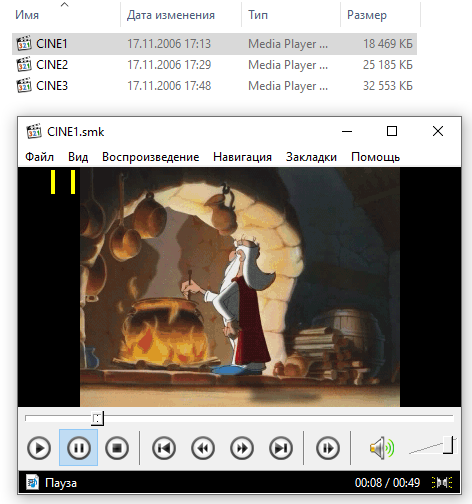The width and height of the screenshot is (472, 504).
Task: Minimize the CINE1.smk player window
Action: [347, 131]
